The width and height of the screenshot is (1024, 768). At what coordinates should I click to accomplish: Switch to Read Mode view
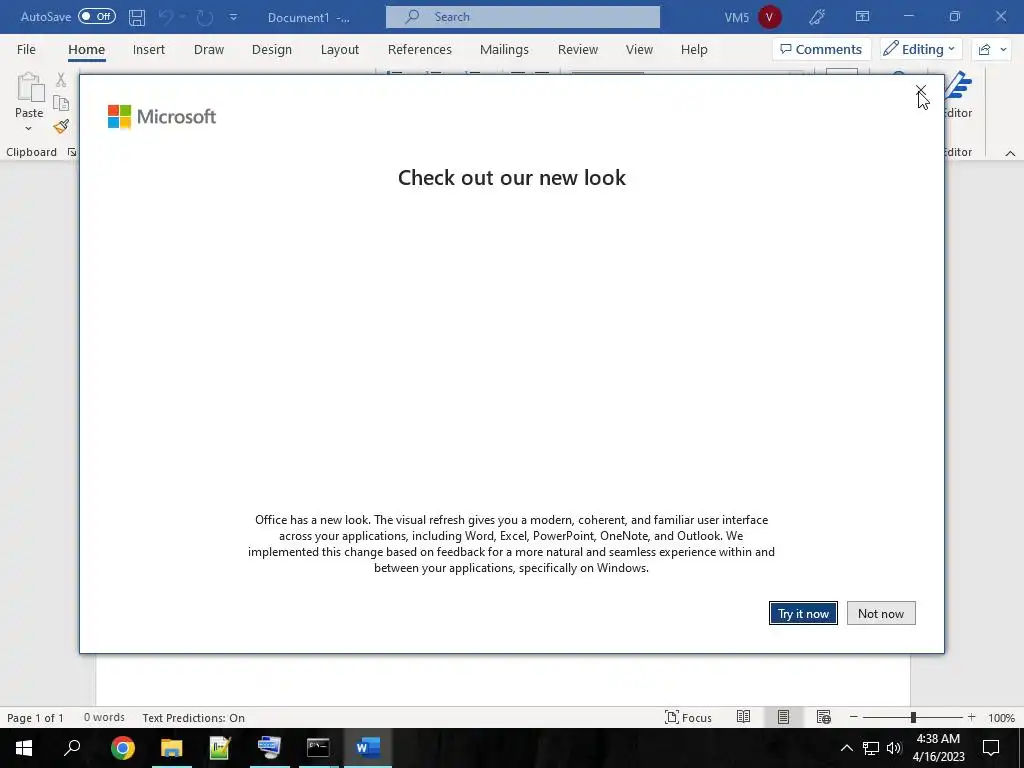[743, 717]
